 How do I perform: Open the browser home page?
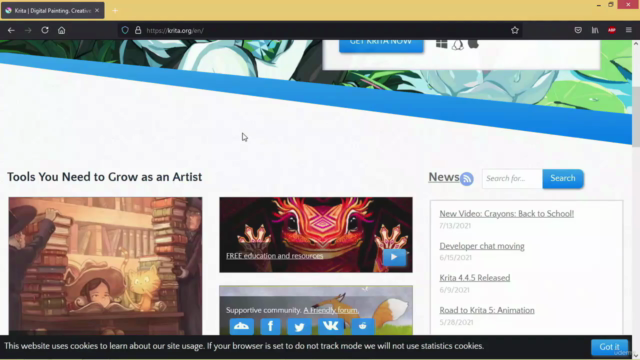[x=61, y=30]
